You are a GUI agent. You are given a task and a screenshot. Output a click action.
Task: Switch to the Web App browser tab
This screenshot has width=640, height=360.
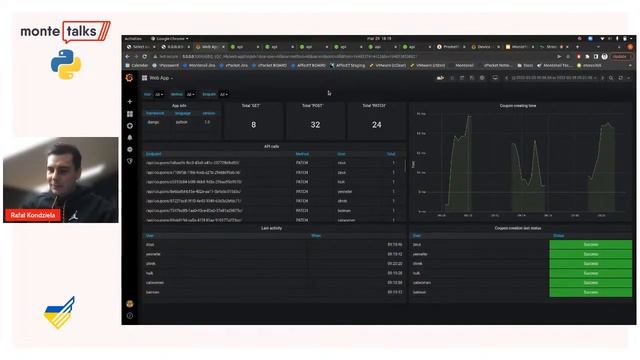(x=210, y=47)
